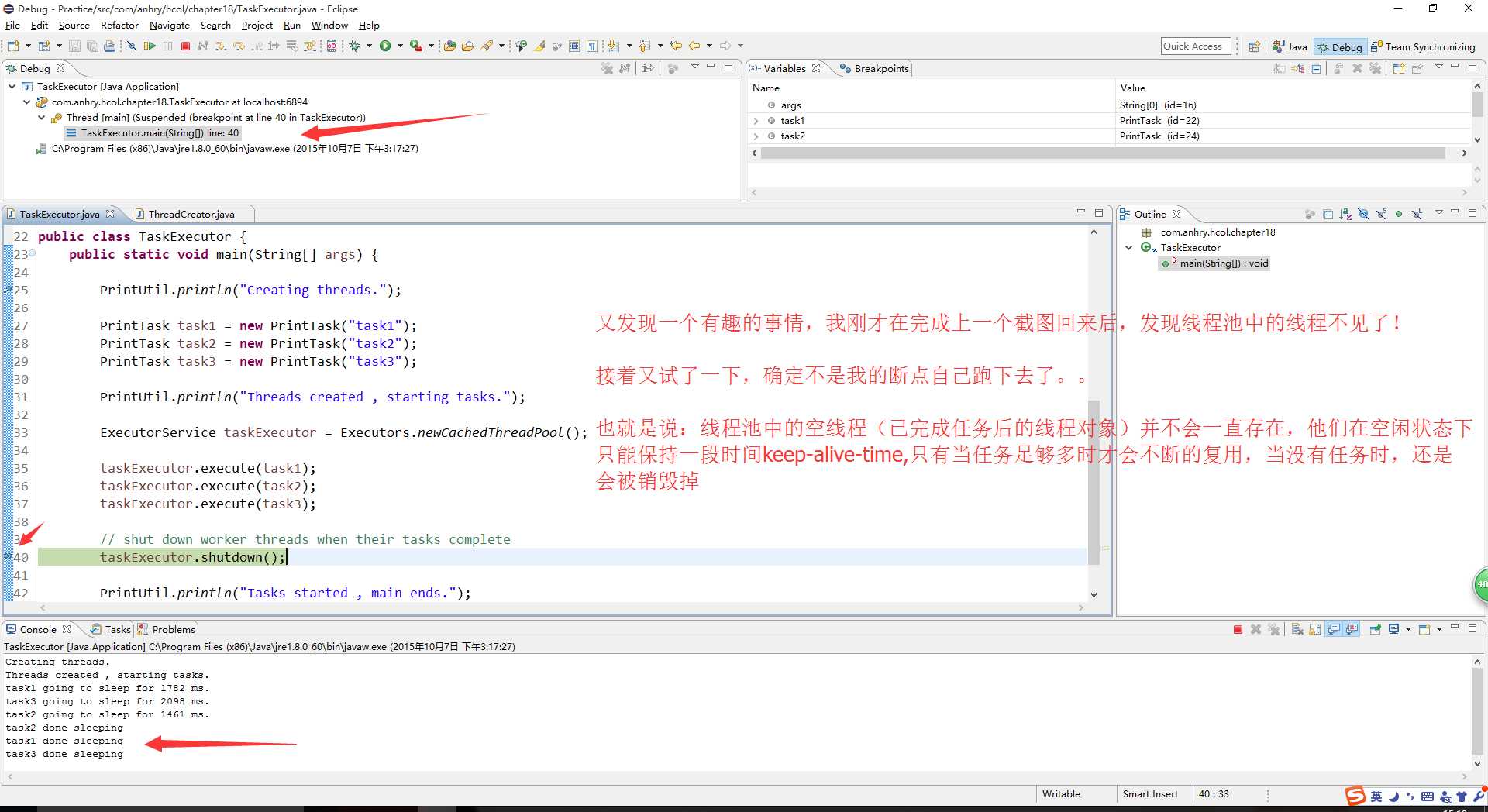Screen dimensions: 1488x812
Task: Open the Navigate menu
Action: tap(170, 26)
